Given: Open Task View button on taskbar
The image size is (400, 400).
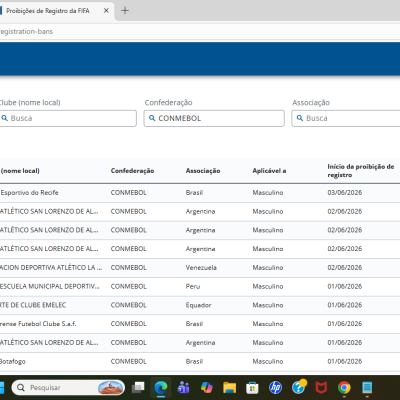Looking at the screenshot, I should (138, 388).
